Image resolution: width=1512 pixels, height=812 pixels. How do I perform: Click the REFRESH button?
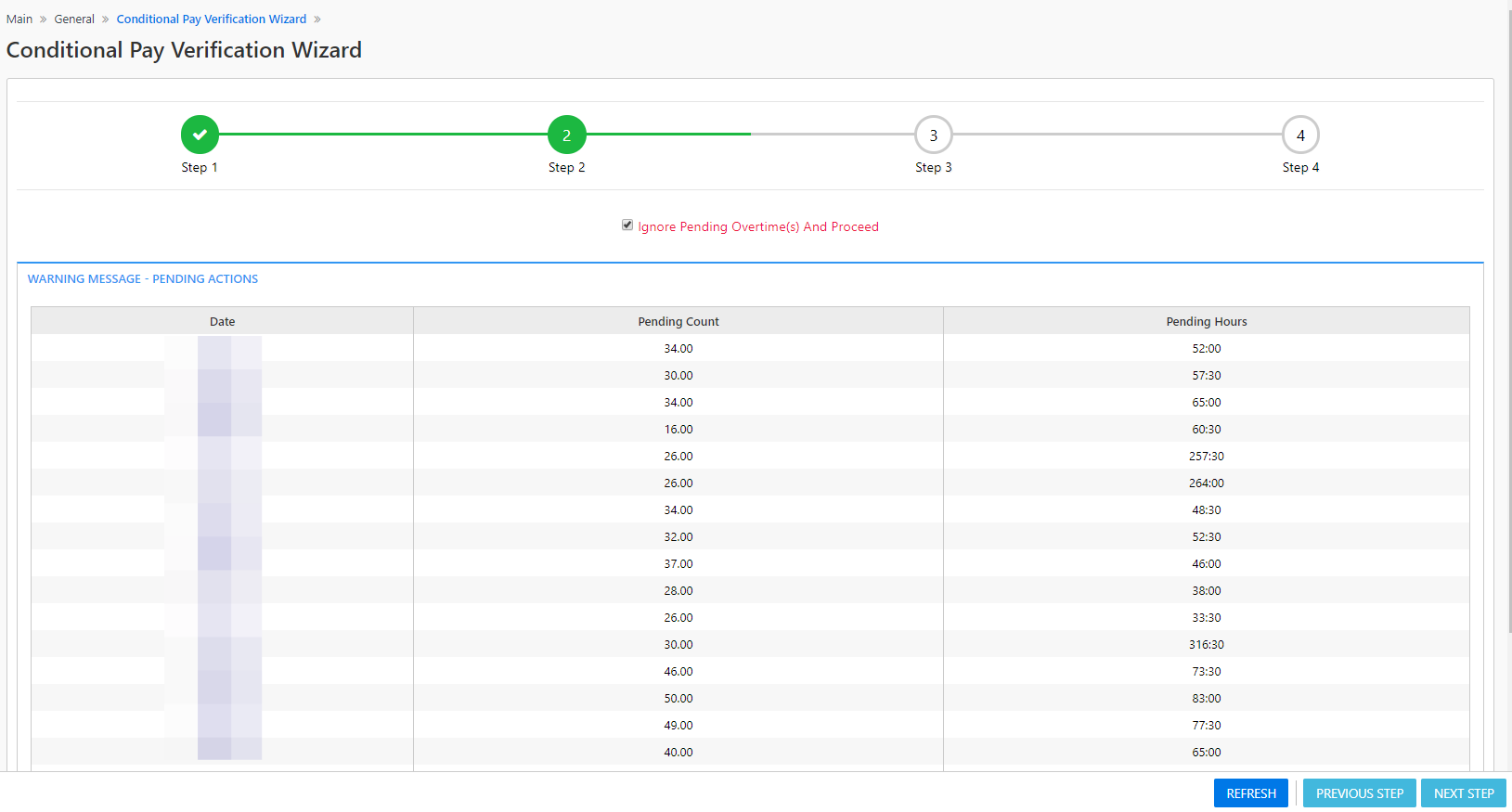[x=1251, y=793]
